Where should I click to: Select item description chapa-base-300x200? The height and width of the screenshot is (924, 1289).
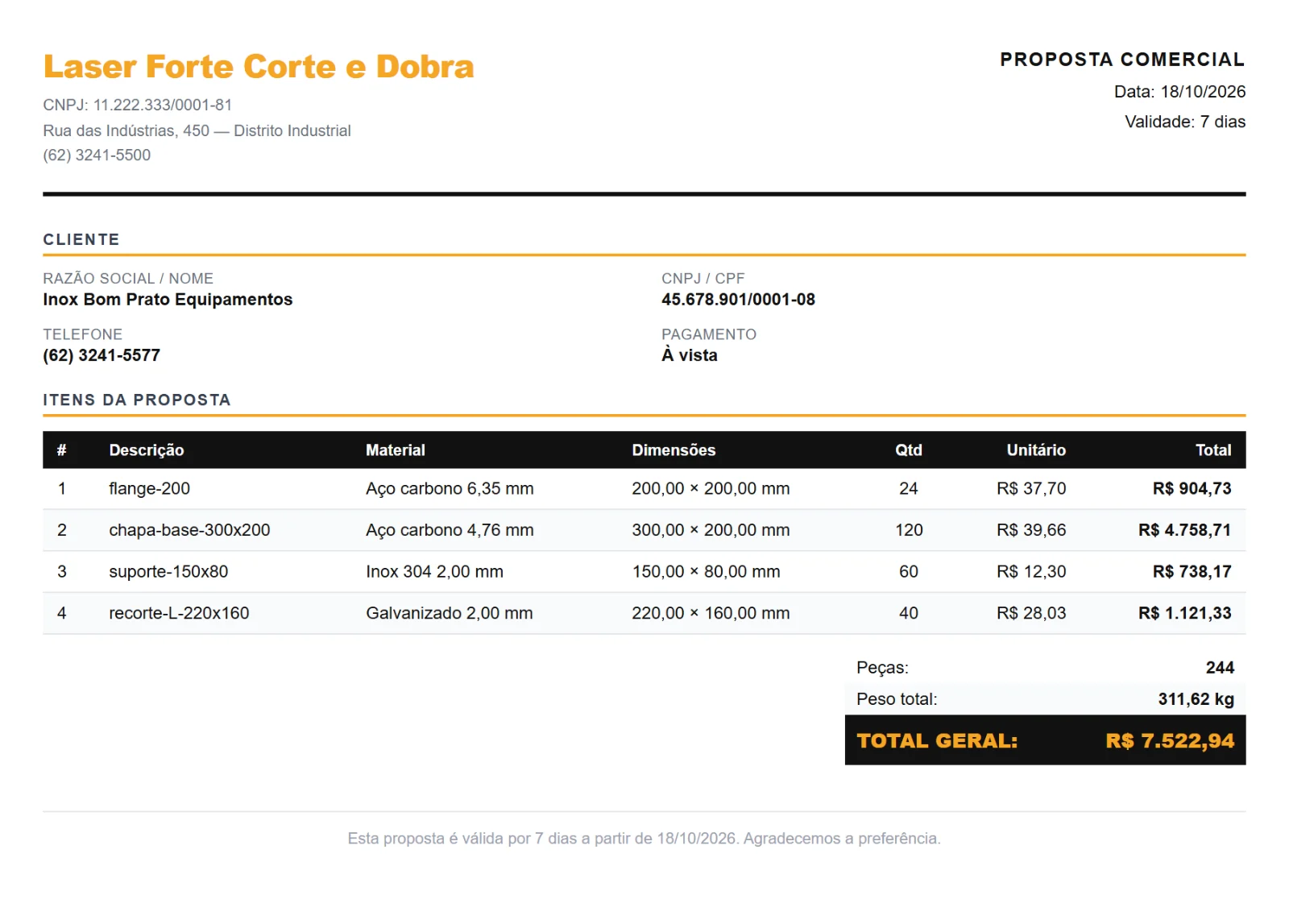coord(189,530)
